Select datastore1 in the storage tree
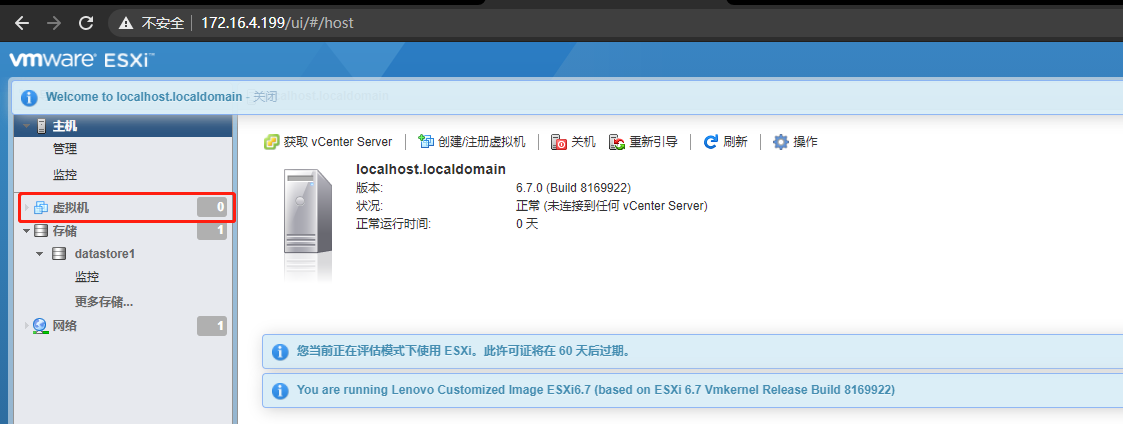 click(105, 254)
